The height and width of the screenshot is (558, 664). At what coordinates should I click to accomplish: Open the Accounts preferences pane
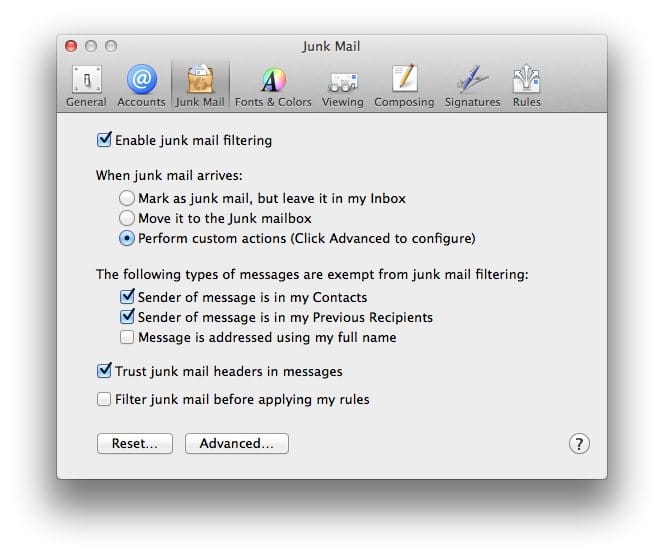[x=142, y=85]
